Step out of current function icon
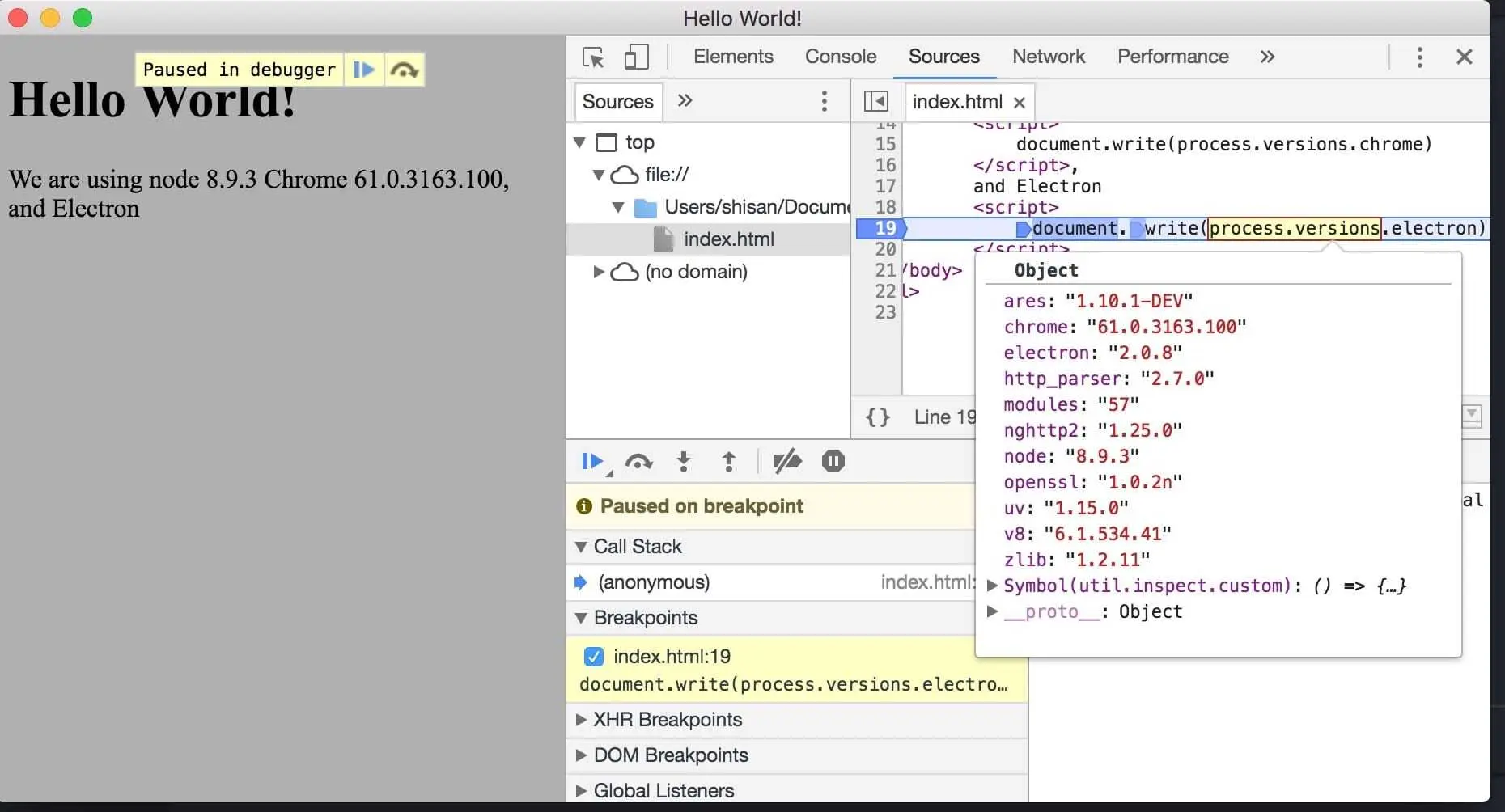 729,462
